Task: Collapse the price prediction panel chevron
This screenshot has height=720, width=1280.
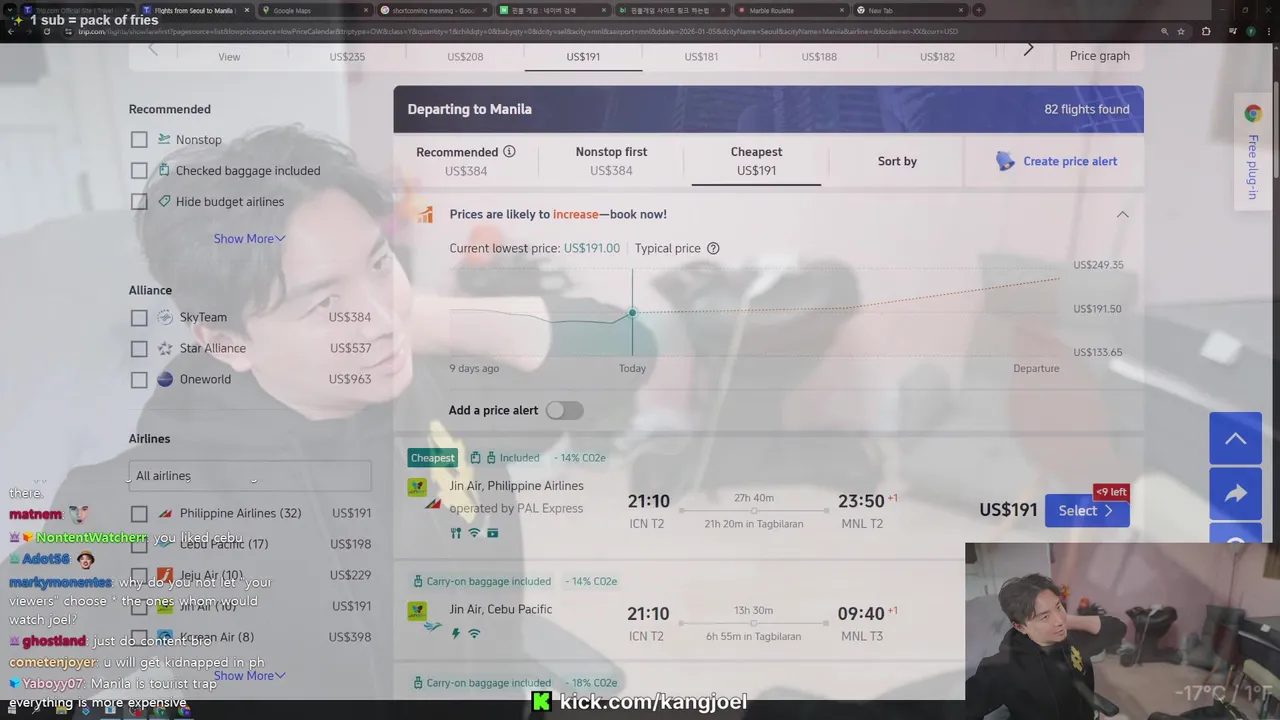Action: (x=1122, y=214)
